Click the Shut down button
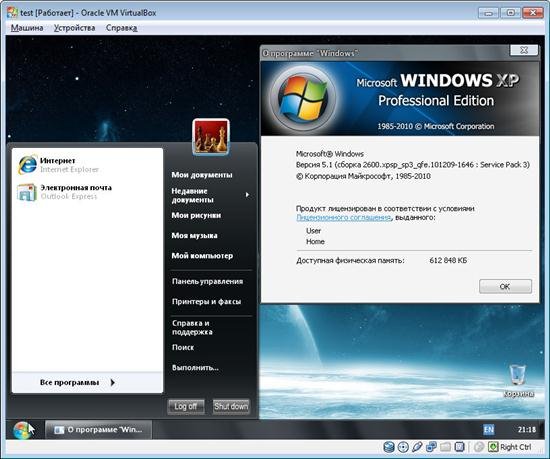 point(231,406)
